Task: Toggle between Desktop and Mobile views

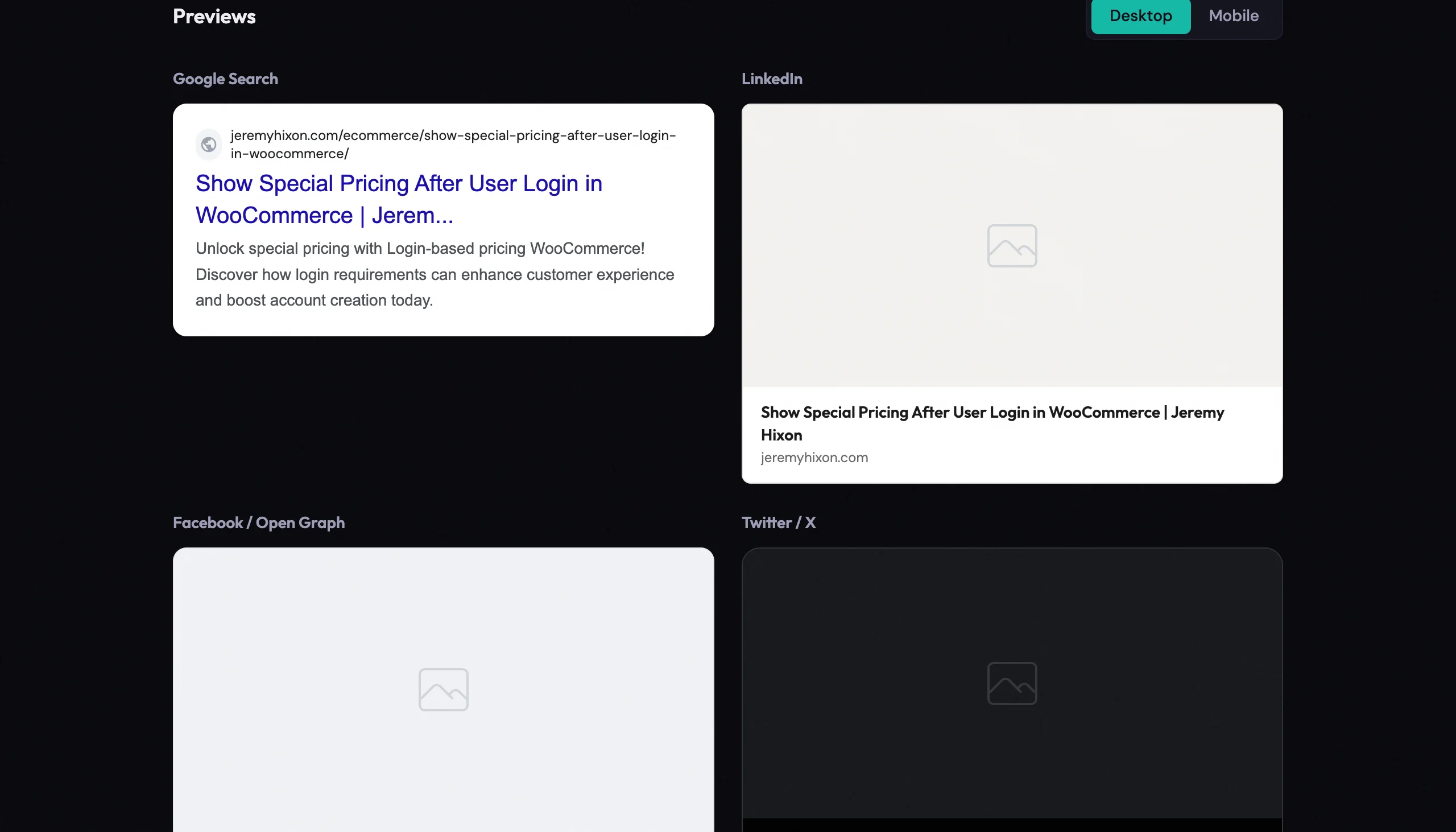Action: (x=1233, y=16)
